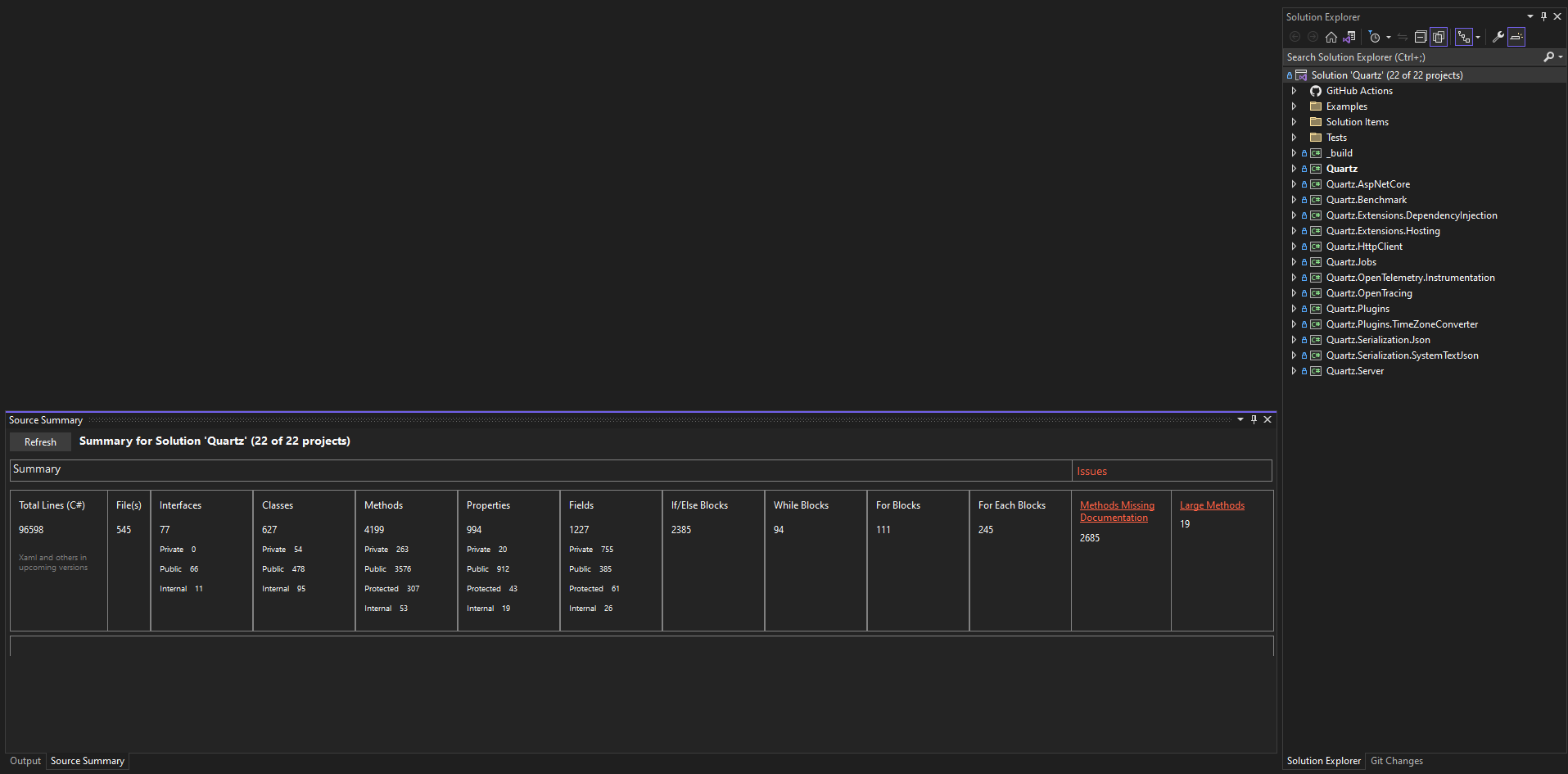This screenshot has width=1568, height=774.
Task: Click the Summary section header
Action: click(541, 470)
